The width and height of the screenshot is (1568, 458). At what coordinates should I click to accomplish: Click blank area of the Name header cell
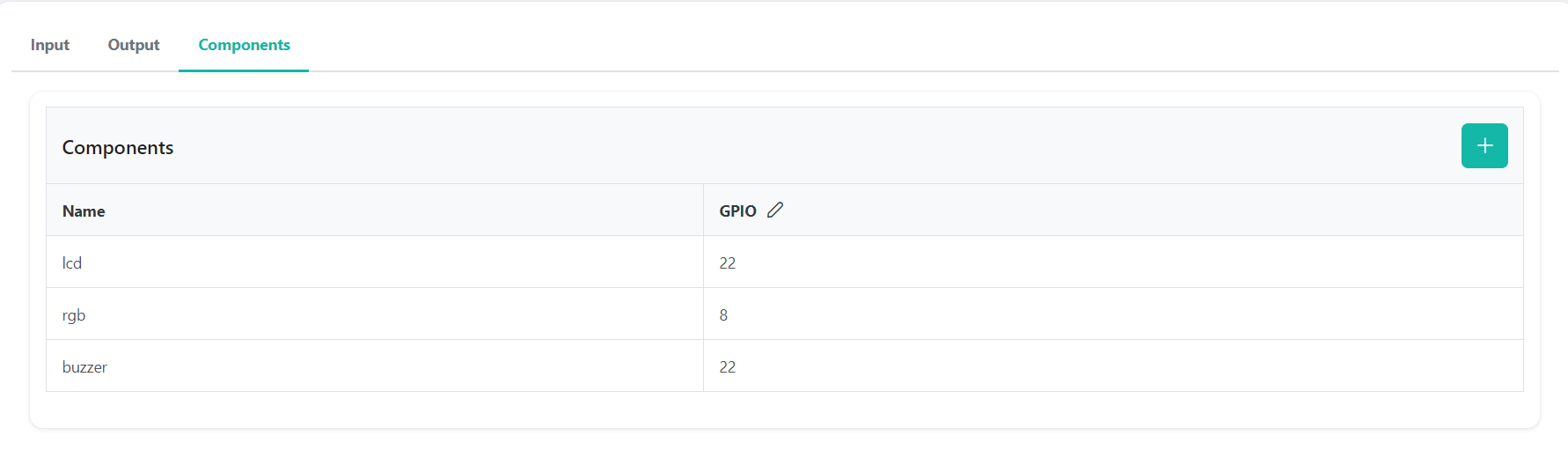(405, 211)
